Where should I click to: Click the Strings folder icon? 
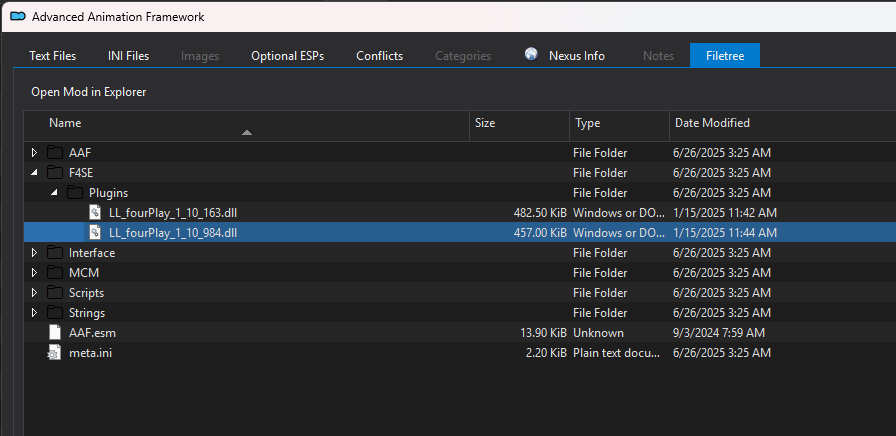coord(54,313)
